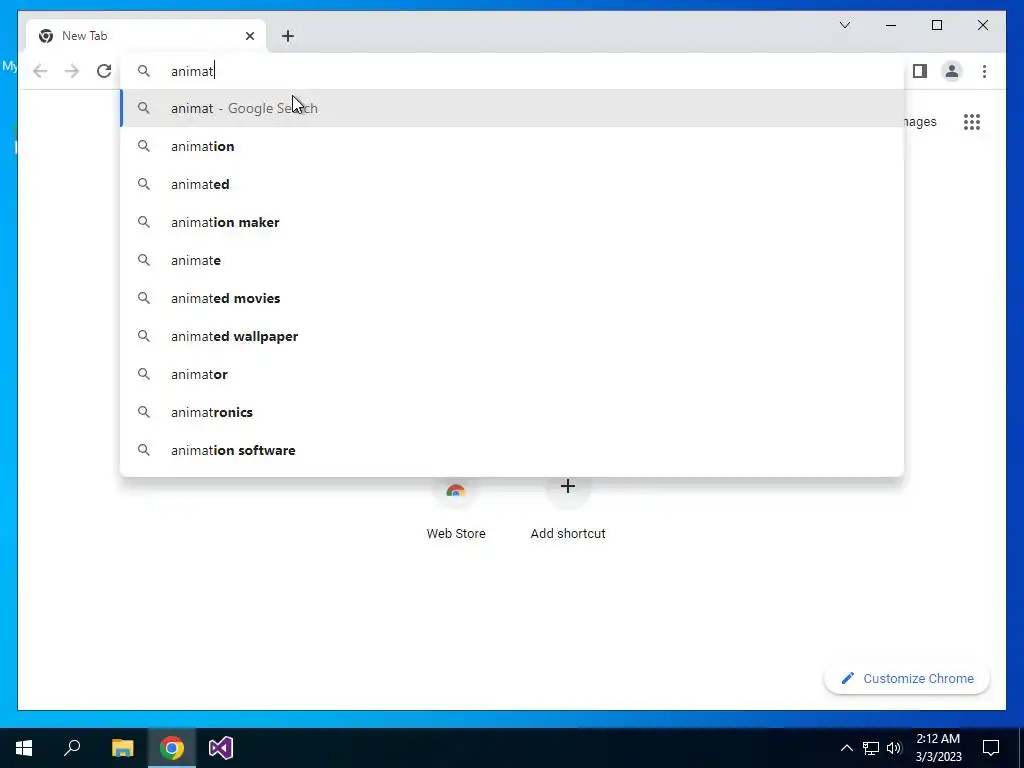1024x768 pixels.
Task: Select the 'animator' suggestion
Action: coord(513,374)
